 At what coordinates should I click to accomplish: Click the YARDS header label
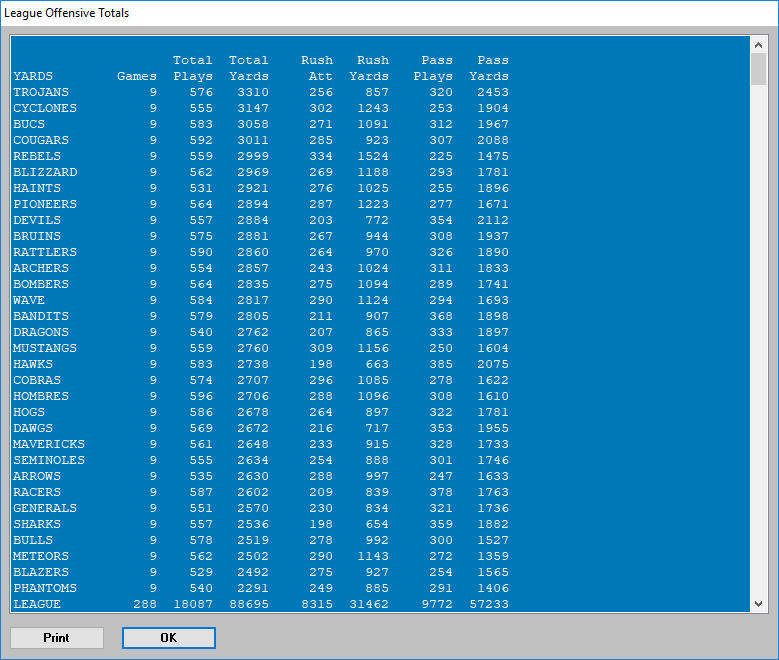click(33, 76)
